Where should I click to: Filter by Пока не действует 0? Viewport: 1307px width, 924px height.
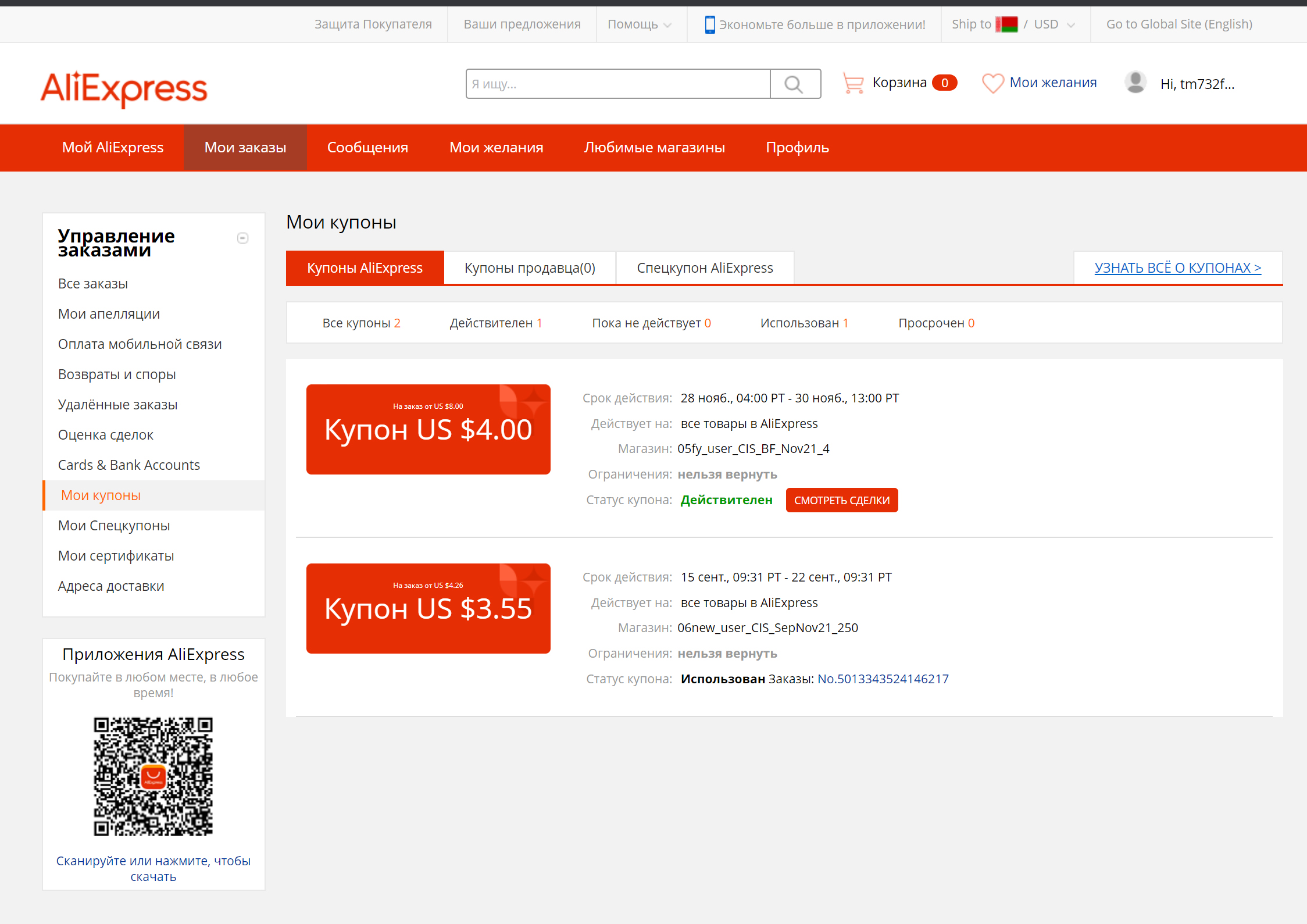[652, 323]
